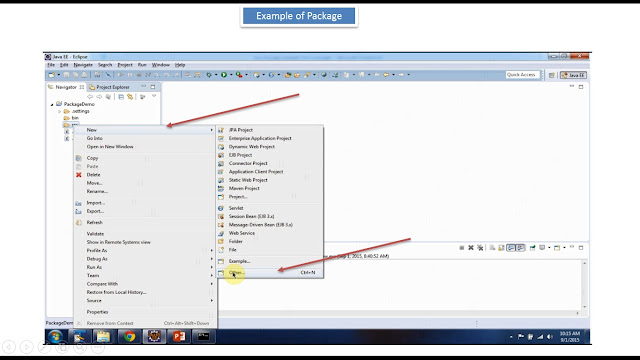Viewport: 640px width, 360px height.
Task: Choose Properties in the context menu
Action: pos(97,312)
